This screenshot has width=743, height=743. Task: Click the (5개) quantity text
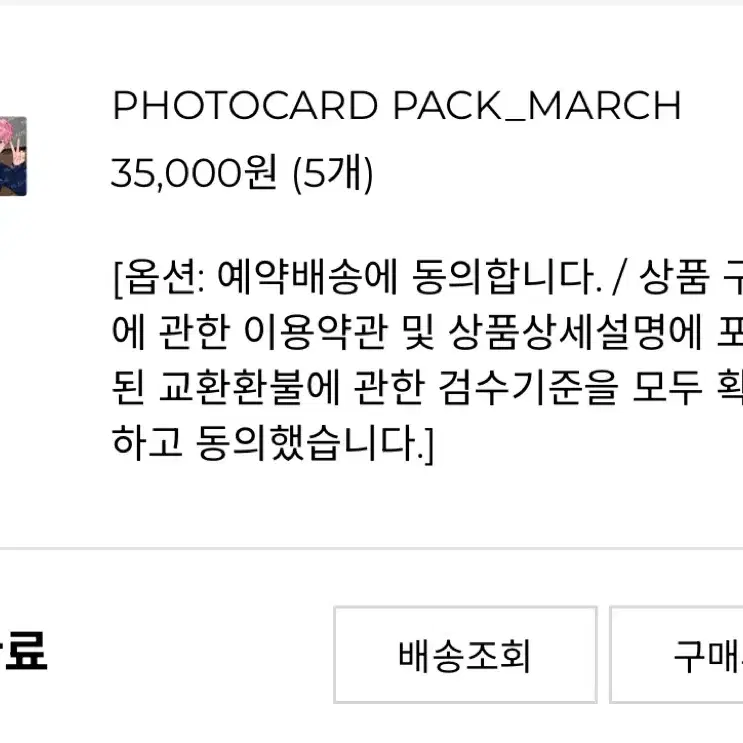coord(333,174)
